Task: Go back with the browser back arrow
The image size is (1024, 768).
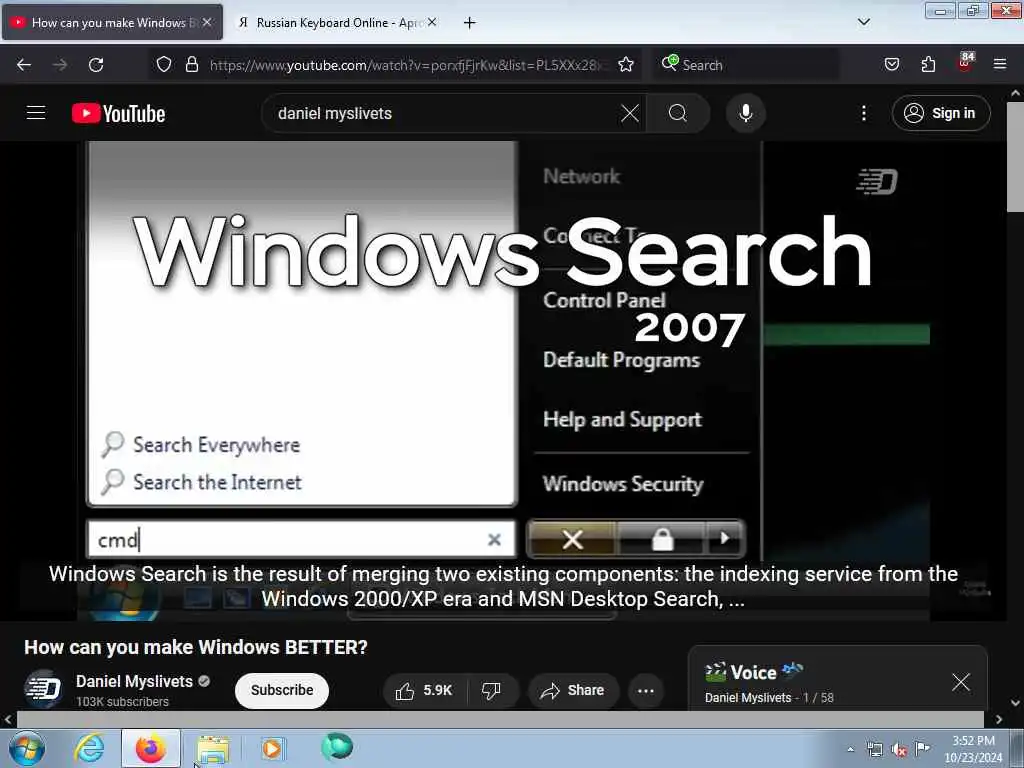Action: pos(24,65)
